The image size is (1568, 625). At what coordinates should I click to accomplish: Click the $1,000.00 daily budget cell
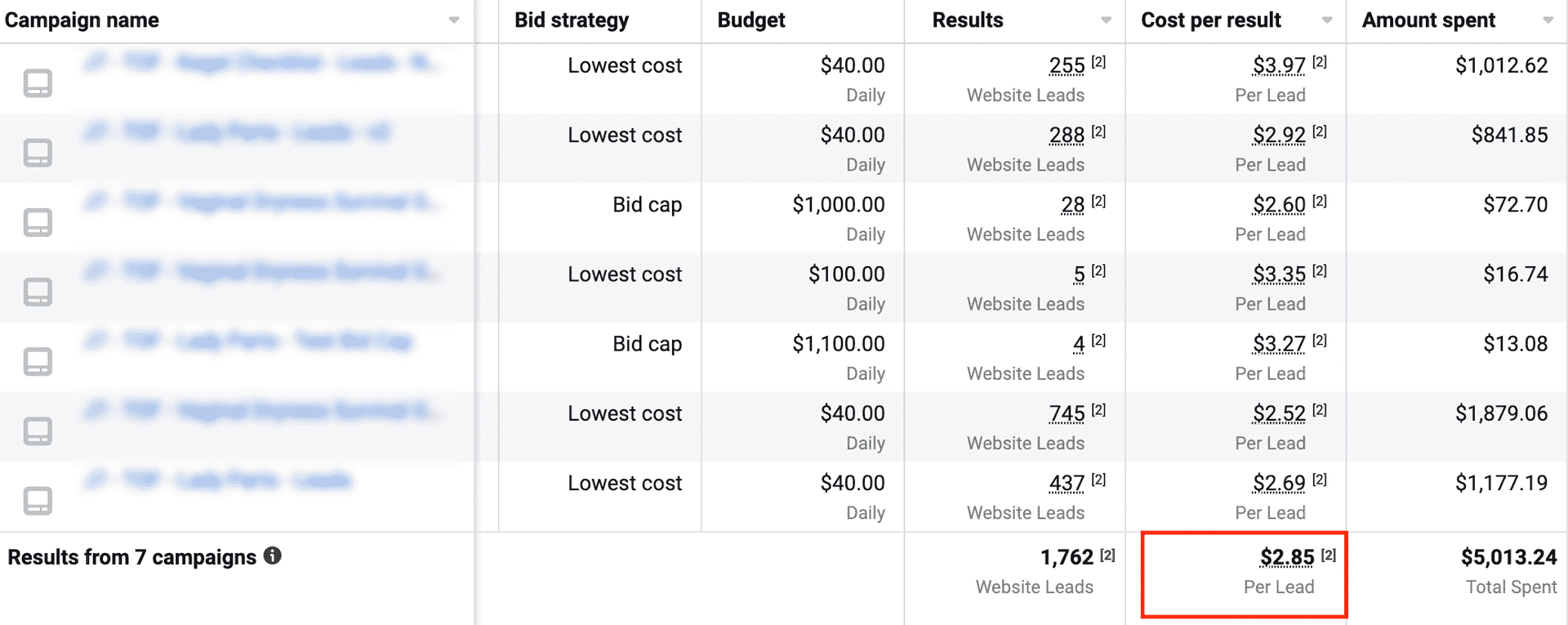click(838, 205)
